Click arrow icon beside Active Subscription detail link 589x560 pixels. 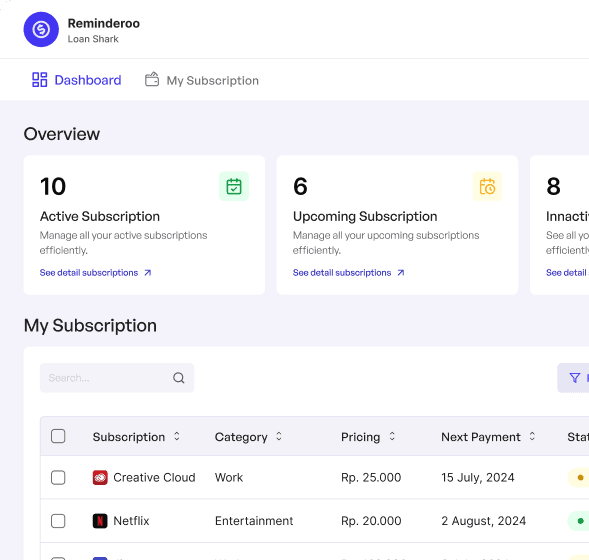148,273
